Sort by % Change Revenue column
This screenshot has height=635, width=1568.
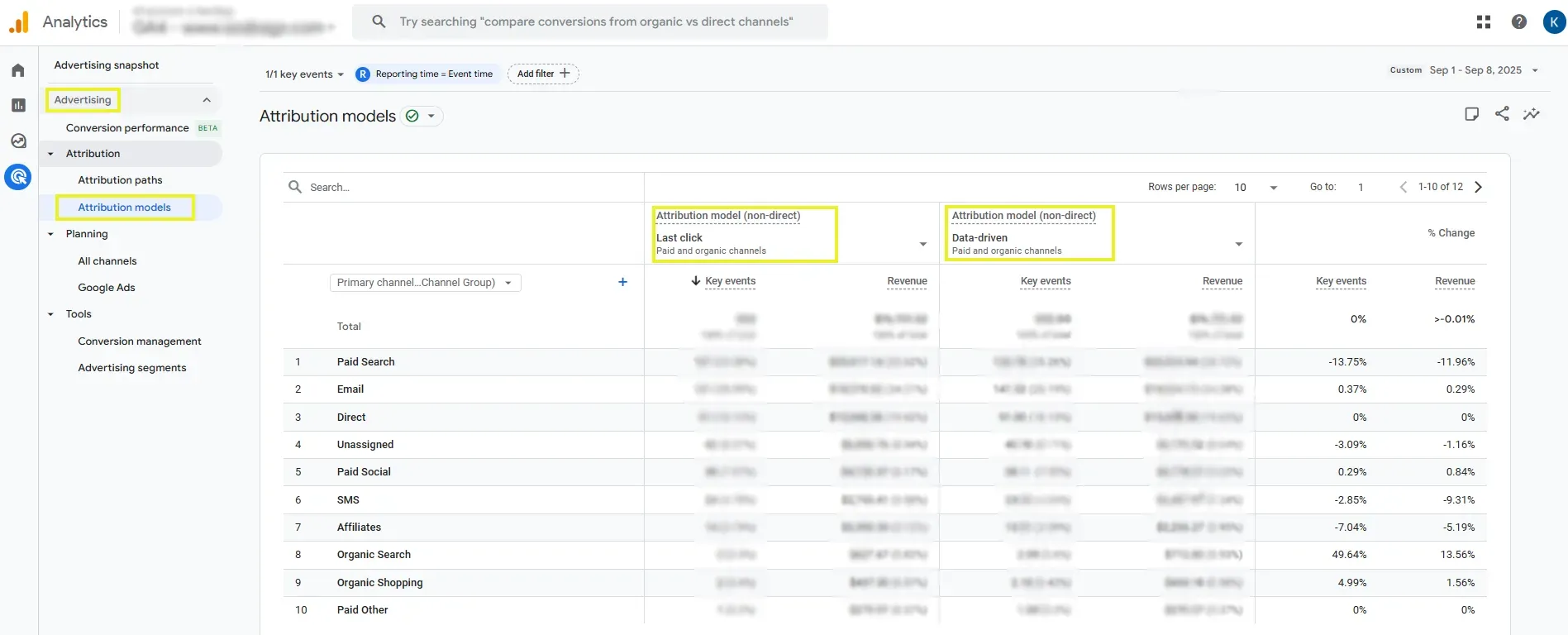1455,281
